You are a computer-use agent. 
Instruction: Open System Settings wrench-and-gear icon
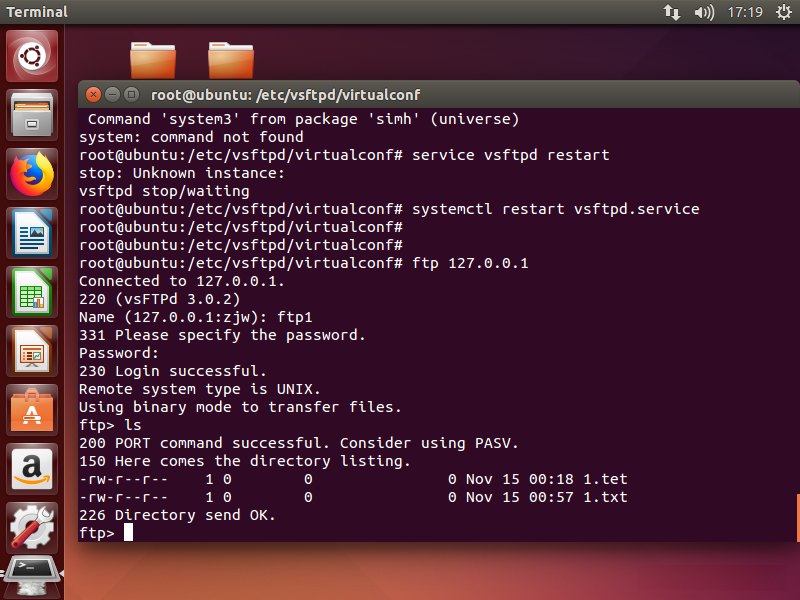[x=32, y=528]
